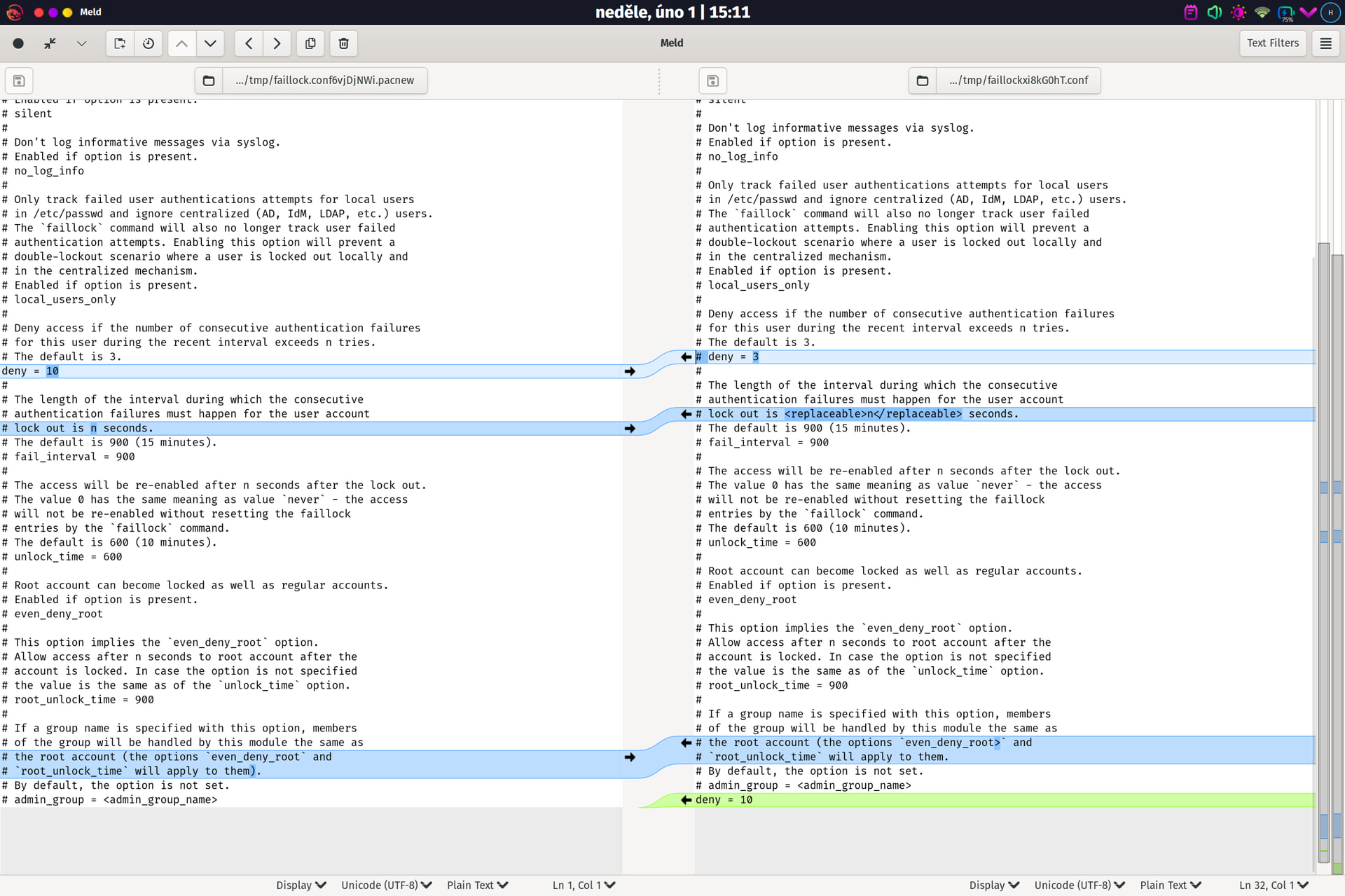Expand the left pane Display dropdown
The height and width of the screenshot is (896, 1345).
(x=301, y=885)
